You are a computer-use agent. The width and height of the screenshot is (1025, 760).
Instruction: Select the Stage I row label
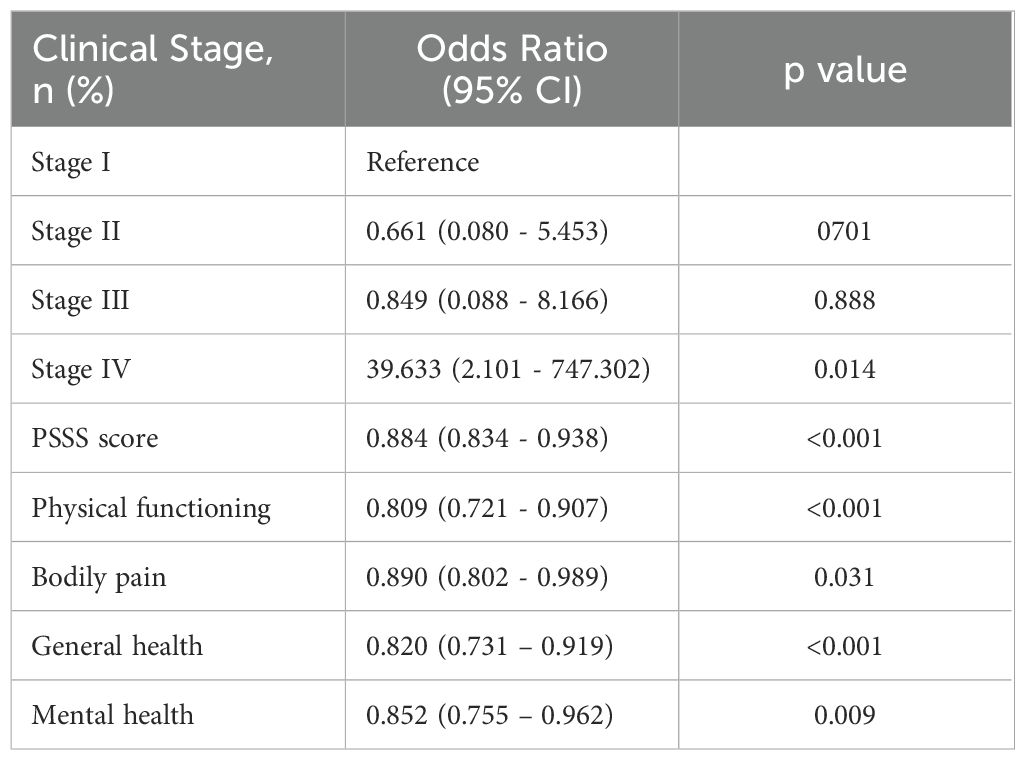[x=71, y=162]
